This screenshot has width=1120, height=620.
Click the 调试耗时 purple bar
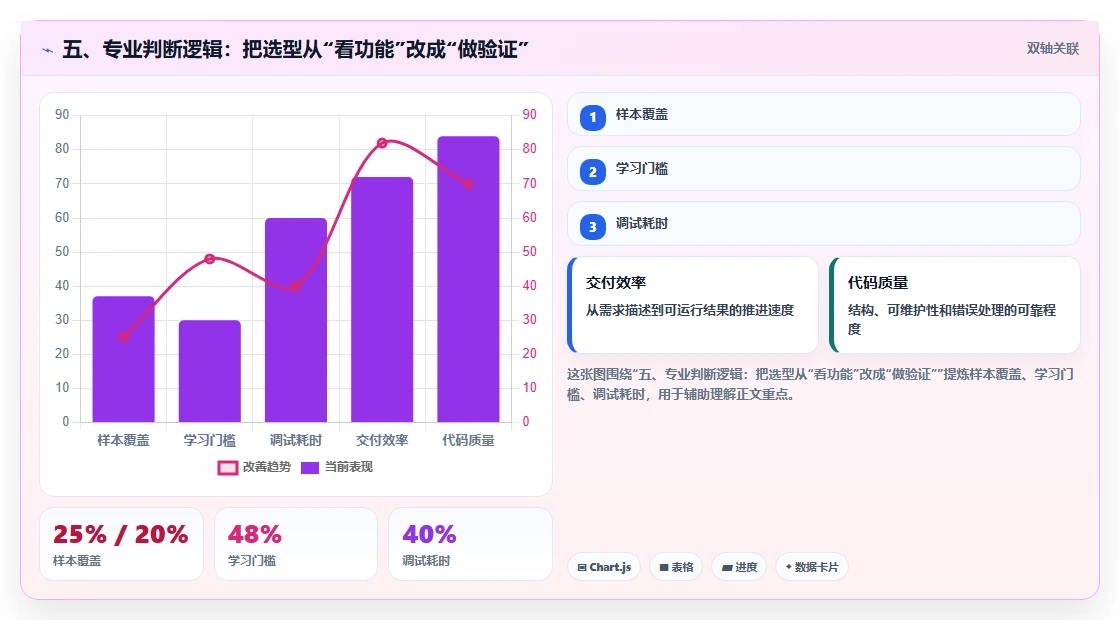[x=296, y=320]
